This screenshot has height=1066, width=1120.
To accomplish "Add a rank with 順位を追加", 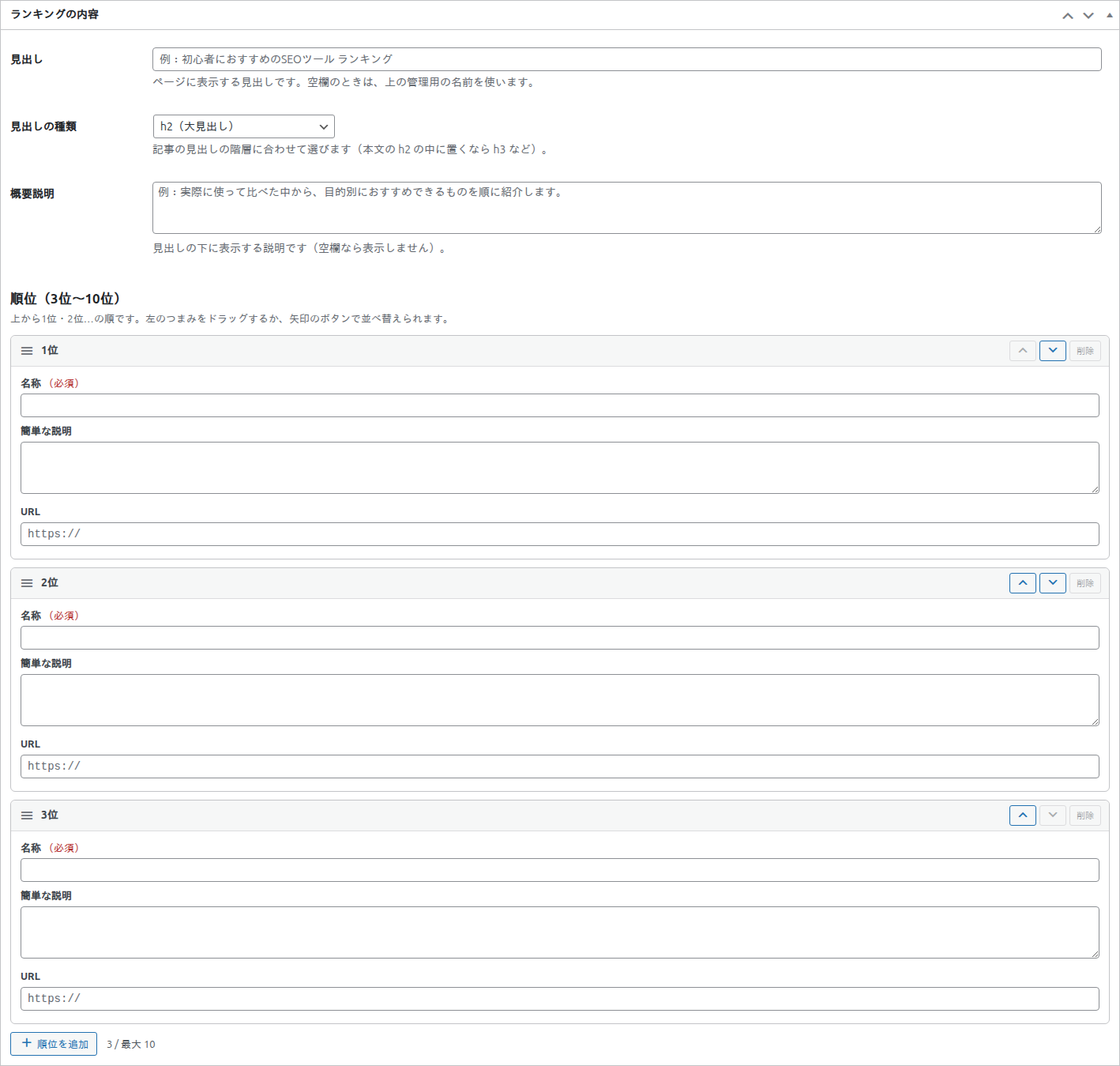I will pyautogui.click(x=54, y=1044).
